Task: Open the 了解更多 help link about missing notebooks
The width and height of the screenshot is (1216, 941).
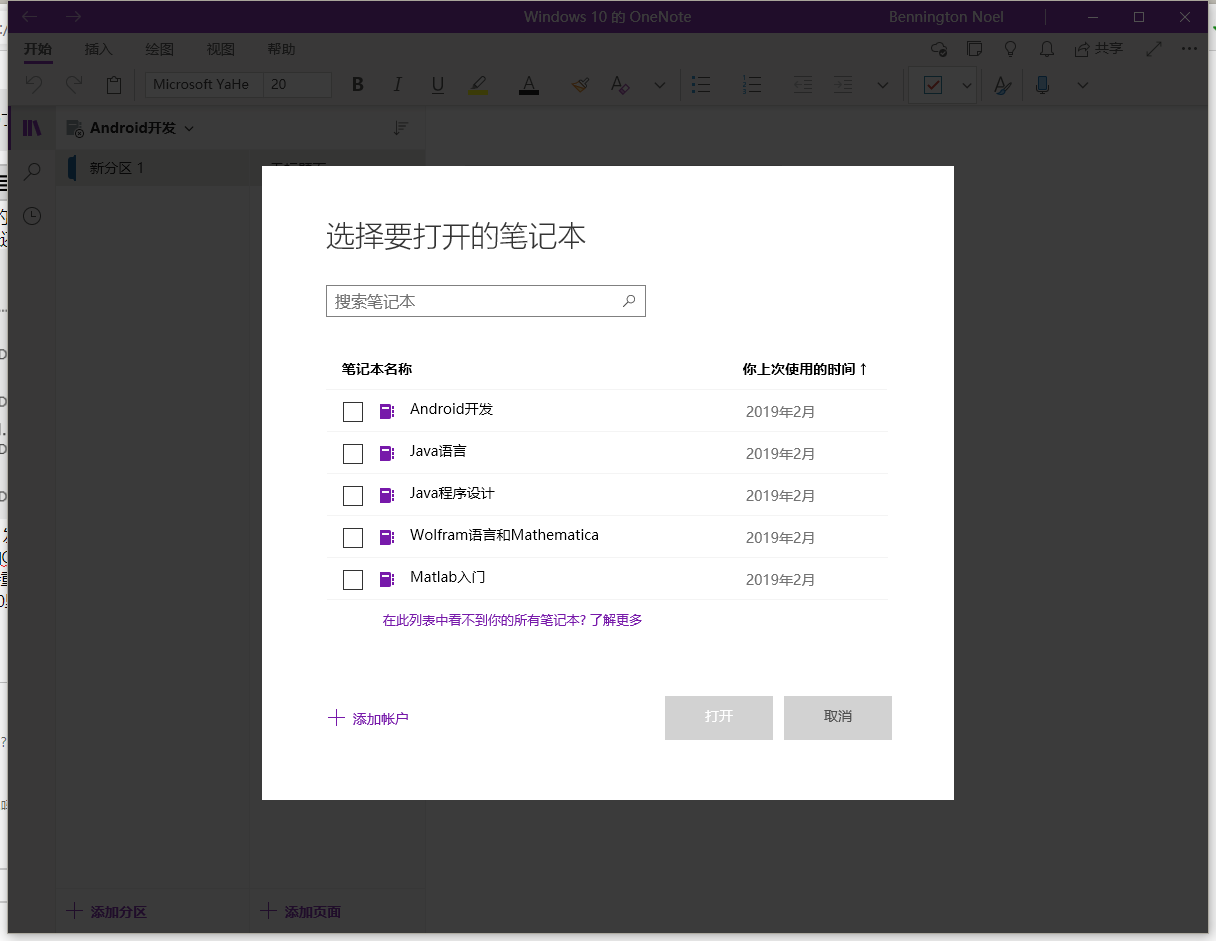Action: coord(616,620)
